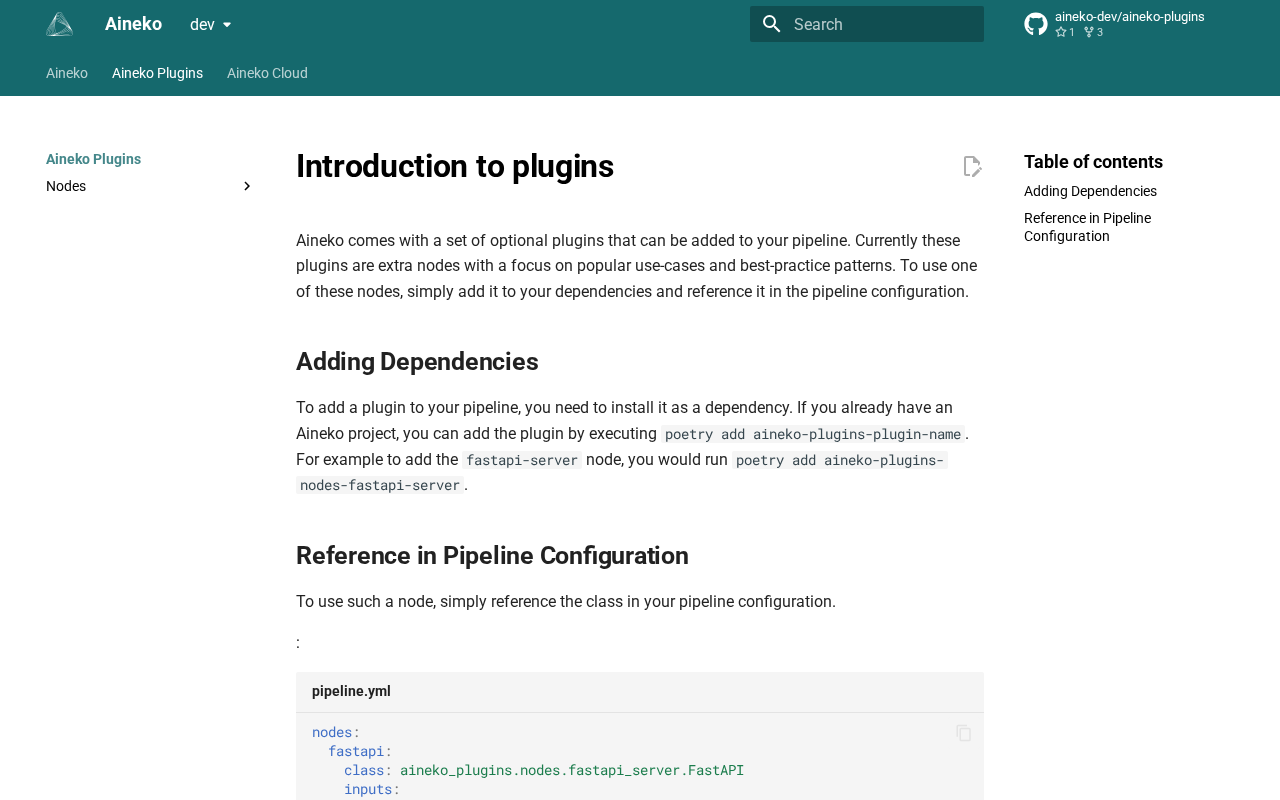Screen dimensions: 1280x800
Task: Open Aineko Plugins in the left sidebar
Action: click(93, 159)
